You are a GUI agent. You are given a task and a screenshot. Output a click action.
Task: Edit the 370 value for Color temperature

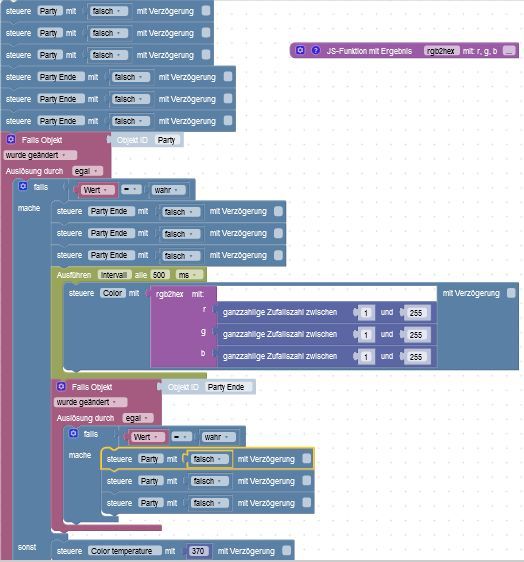(x=197, y=551)
